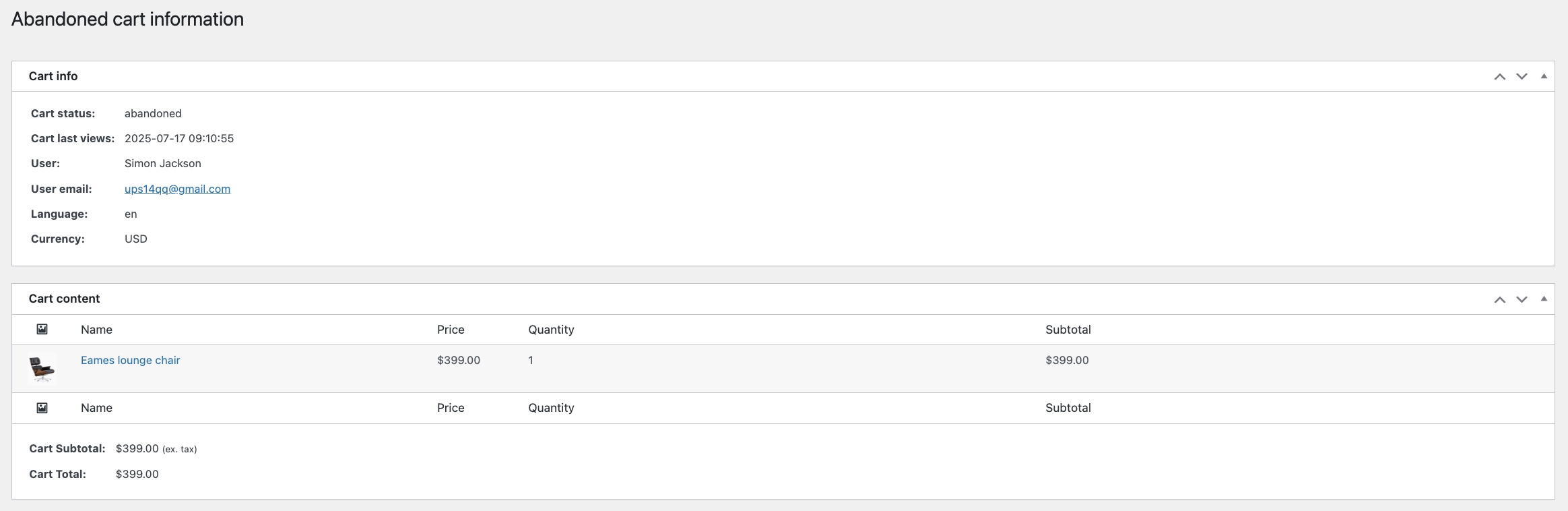Image resolution: width=1568 pixels, height=511 pixels.
Task: Collapse the Cart info panel
Action: pos(1544,76)
